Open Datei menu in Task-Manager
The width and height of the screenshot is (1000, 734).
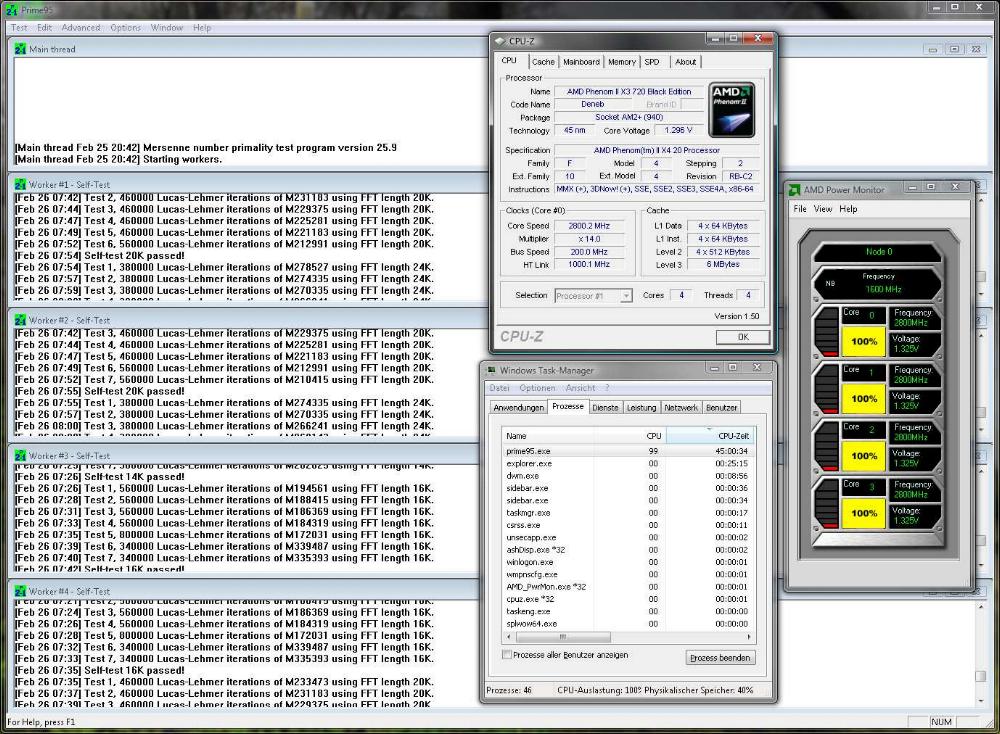point(499,388)
